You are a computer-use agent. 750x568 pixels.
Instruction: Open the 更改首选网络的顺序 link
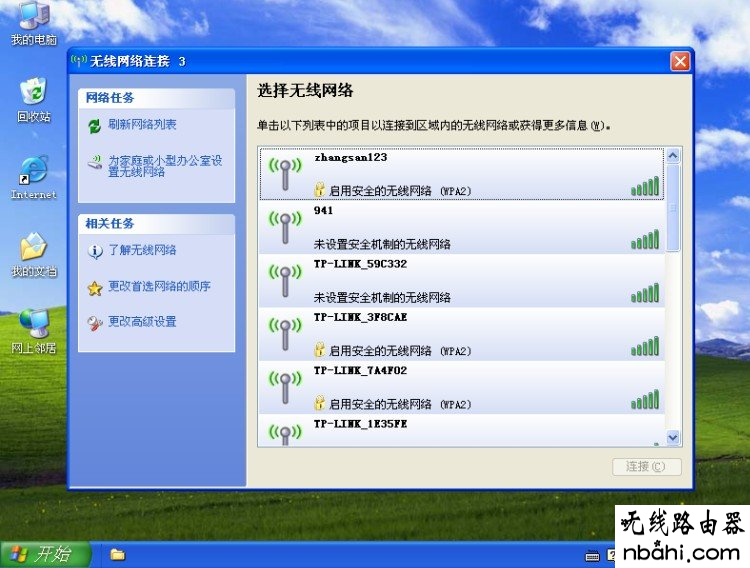pos(159,286)
